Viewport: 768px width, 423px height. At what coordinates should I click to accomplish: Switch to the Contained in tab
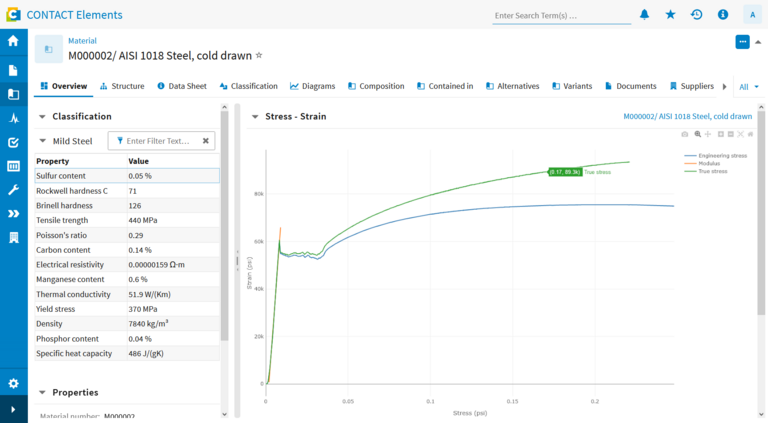pos(445,86)
